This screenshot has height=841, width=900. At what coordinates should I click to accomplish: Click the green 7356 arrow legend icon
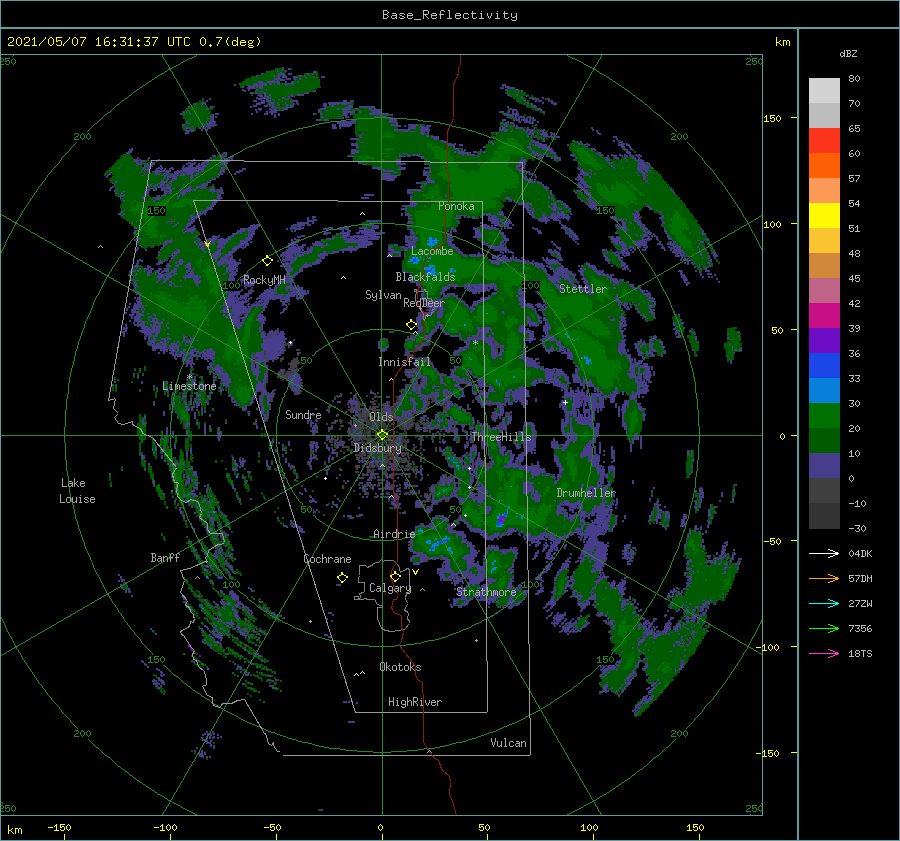[824, 629]
